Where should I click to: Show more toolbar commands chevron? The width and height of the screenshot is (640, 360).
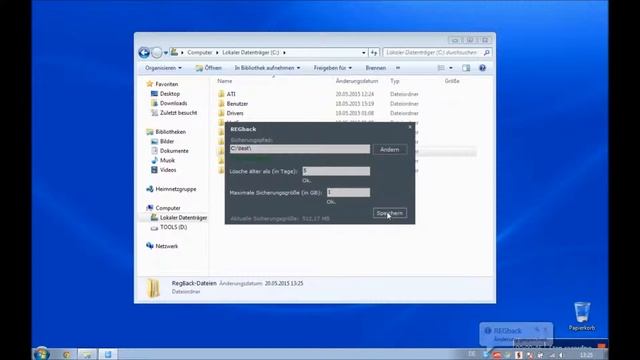(x=398, y=68)
